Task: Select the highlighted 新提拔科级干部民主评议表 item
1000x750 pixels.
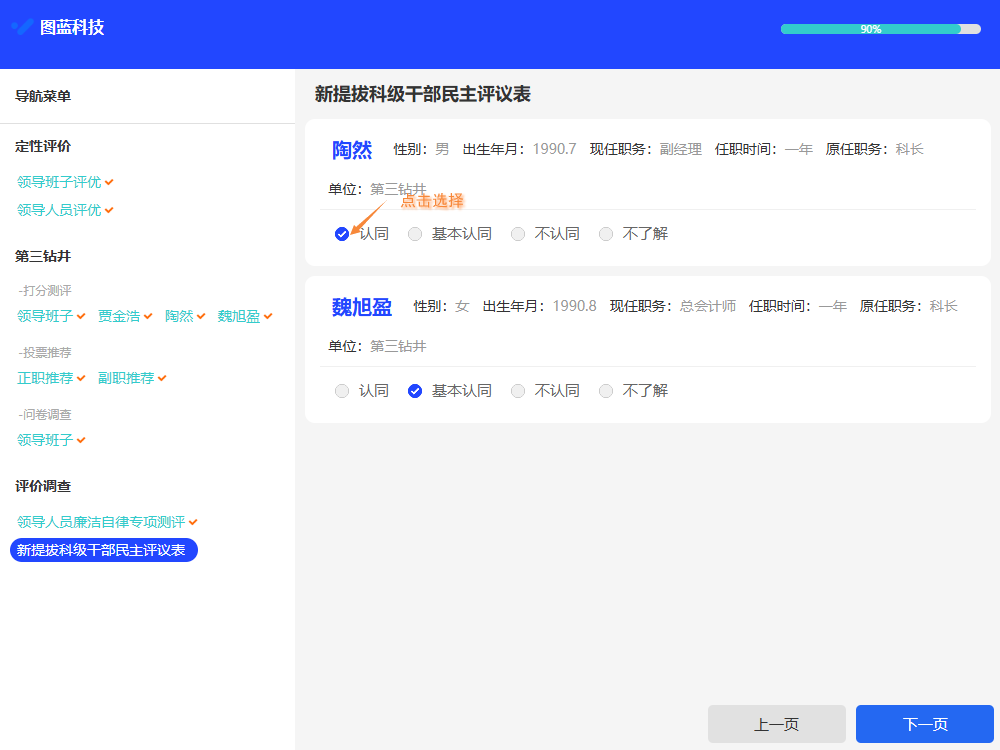Action: [x=103, y=549]
